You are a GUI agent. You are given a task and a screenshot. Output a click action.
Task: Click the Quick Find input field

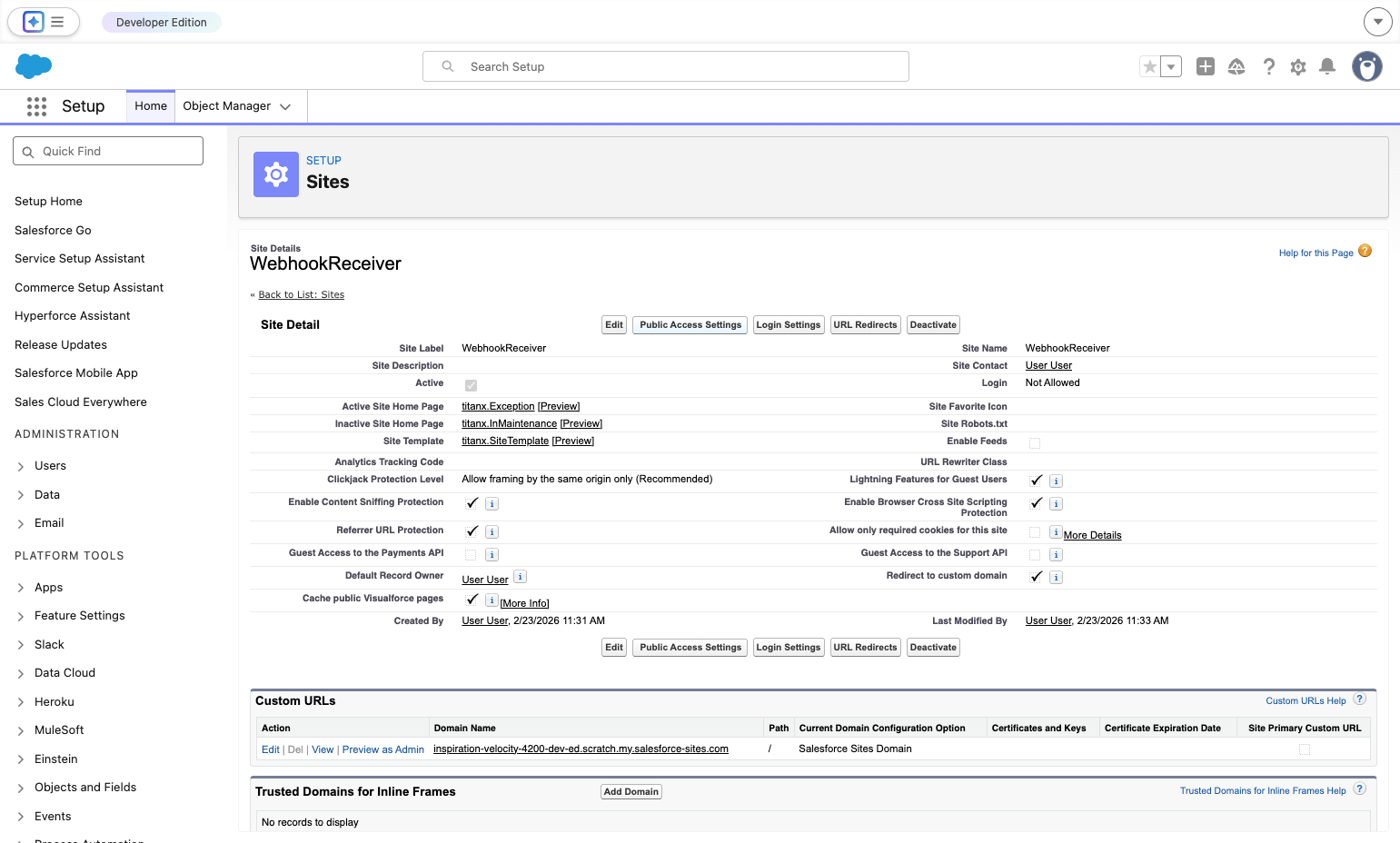108,151
